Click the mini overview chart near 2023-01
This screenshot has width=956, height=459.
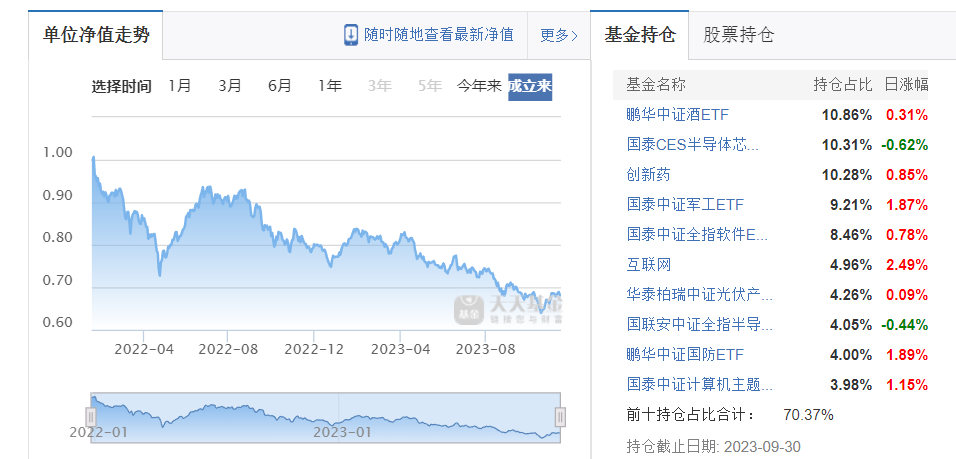[340, 415]
